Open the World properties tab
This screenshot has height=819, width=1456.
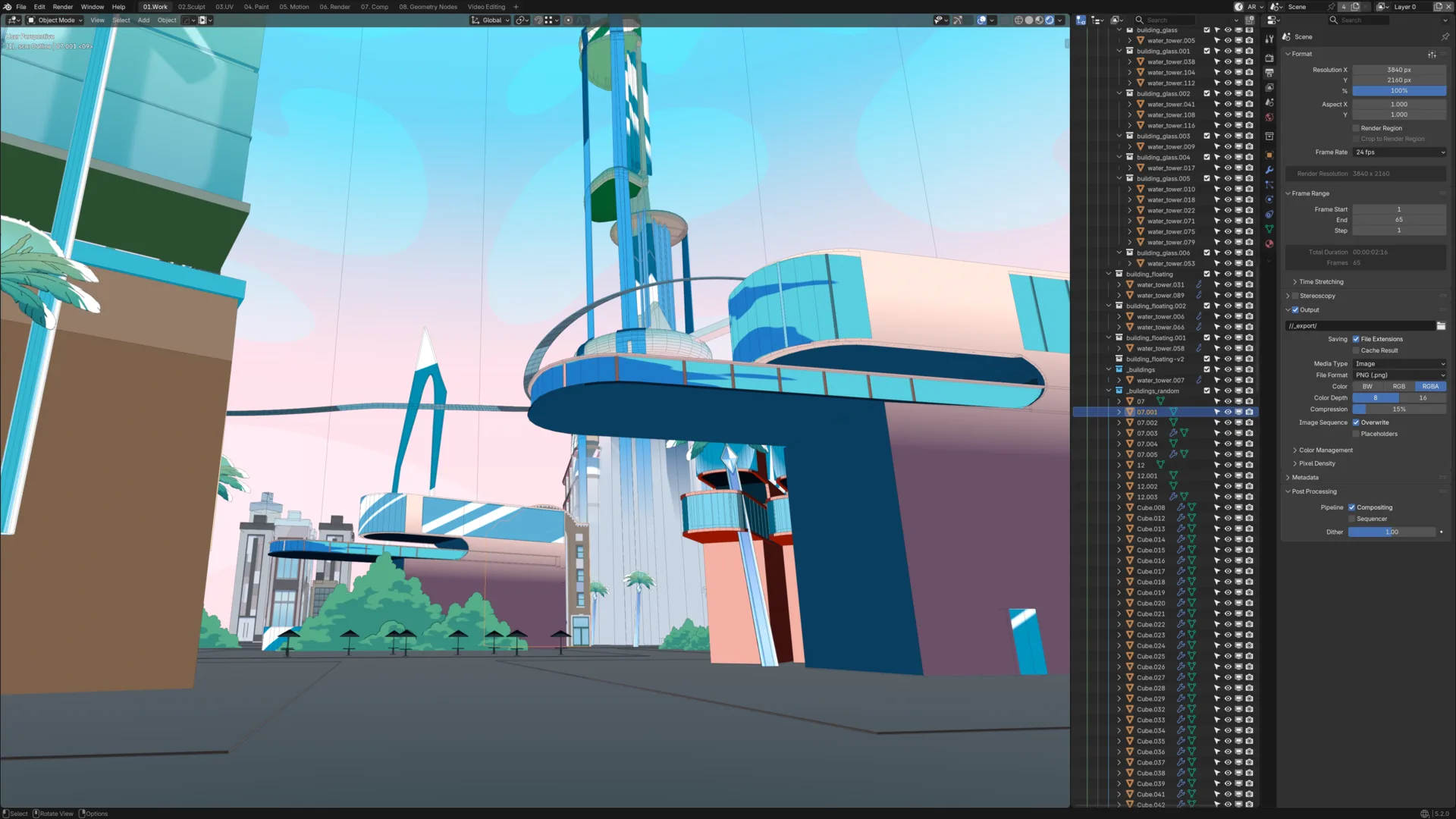point(1269,118)
